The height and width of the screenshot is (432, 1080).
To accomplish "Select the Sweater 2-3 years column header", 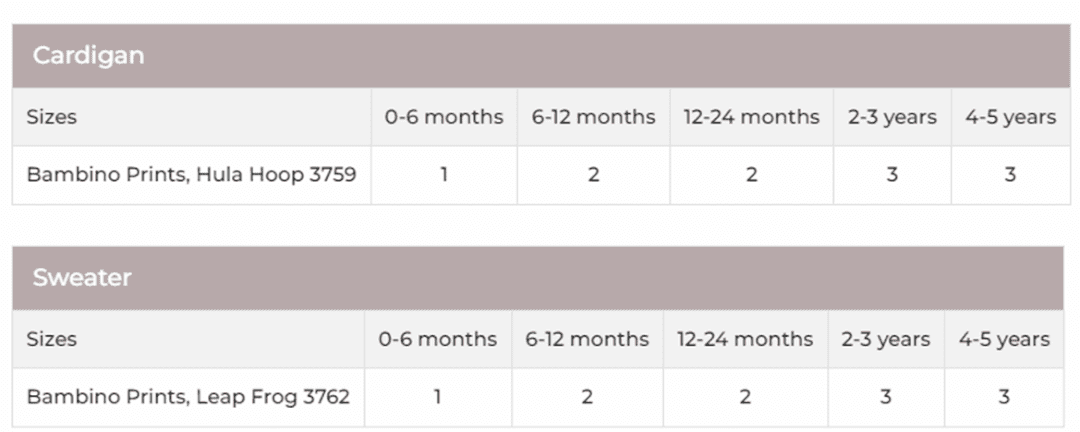I will point(885,339).
